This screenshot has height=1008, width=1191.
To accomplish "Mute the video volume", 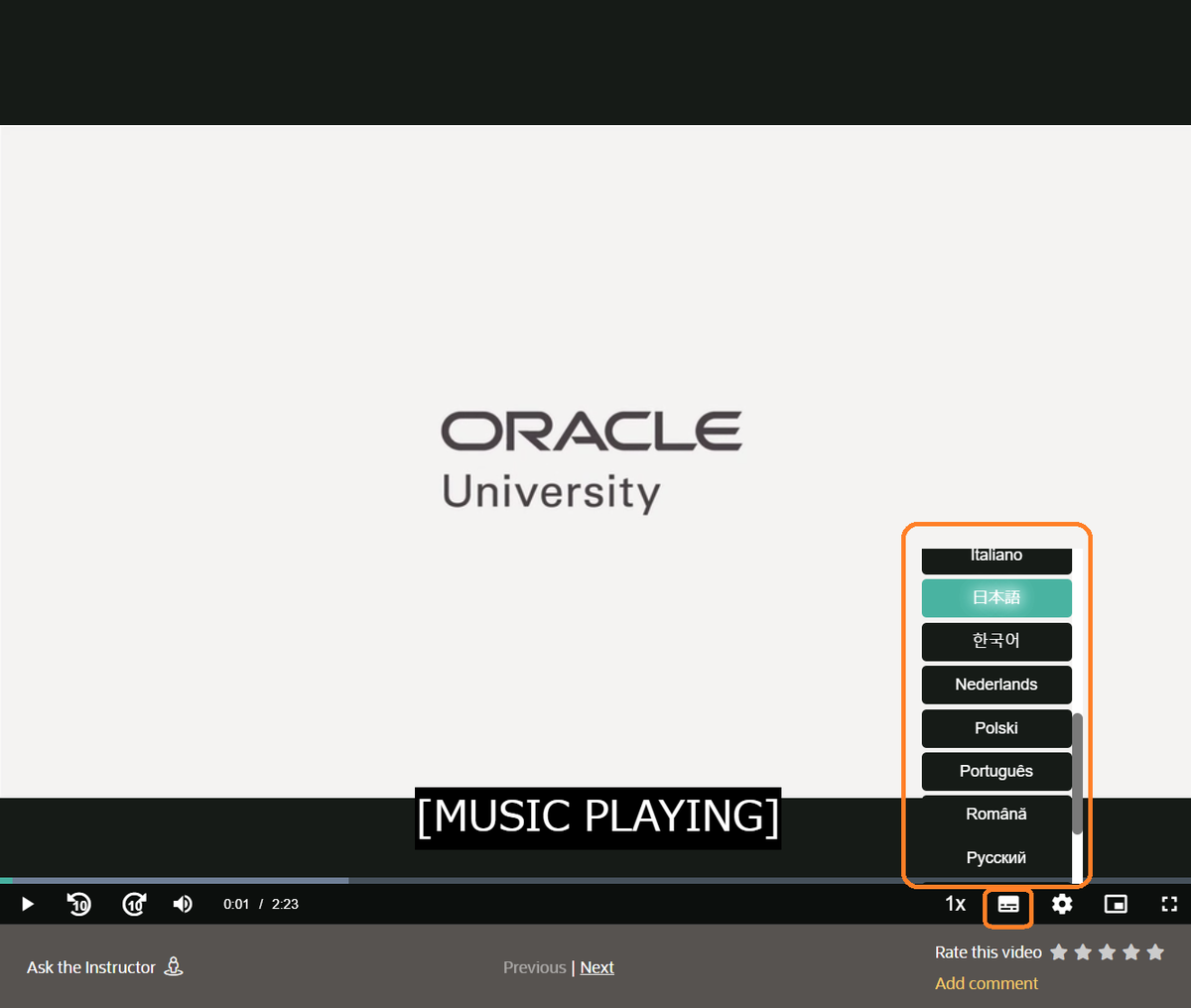I will pos(183,904).
